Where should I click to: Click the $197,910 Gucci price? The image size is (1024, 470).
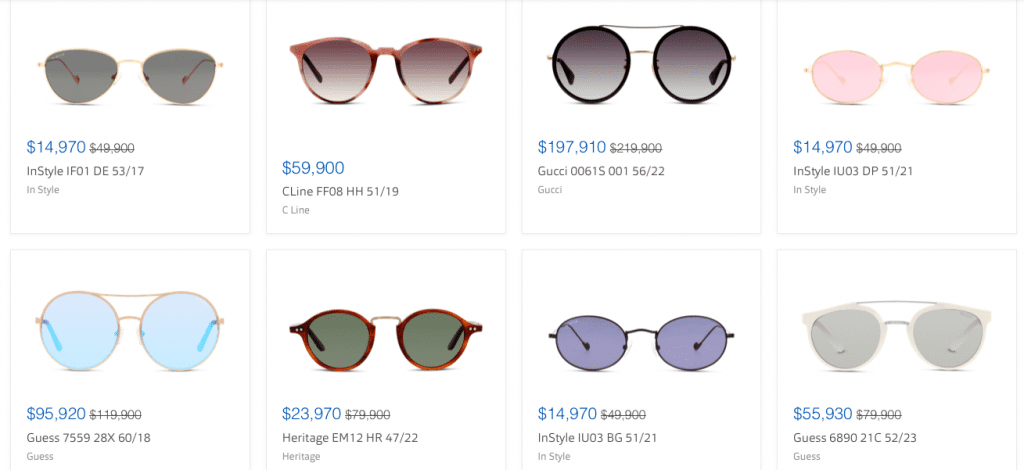pyautogui.click(x=572, y=148)
